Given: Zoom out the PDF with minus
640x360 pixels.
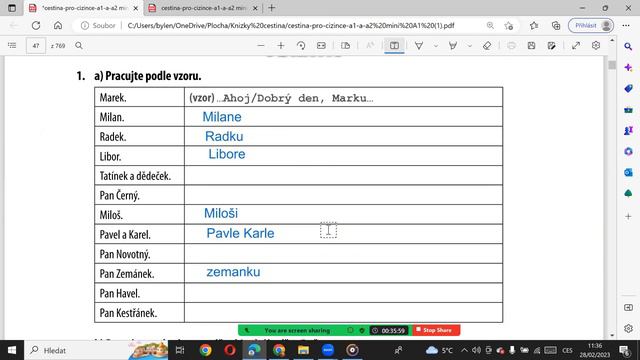Looking at the screenshot, I should pos(261,45).
